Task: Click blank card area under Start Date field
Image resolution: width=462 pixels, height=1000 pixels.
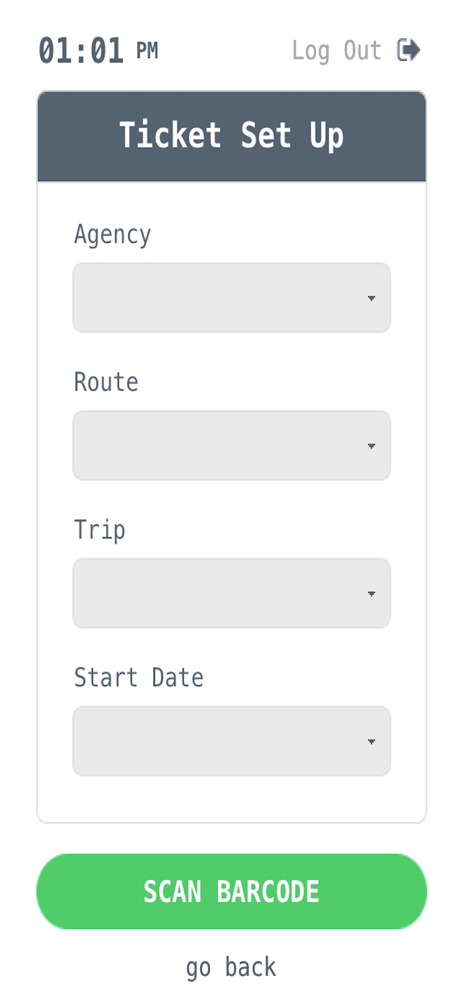Action: [x=232, y=799]
